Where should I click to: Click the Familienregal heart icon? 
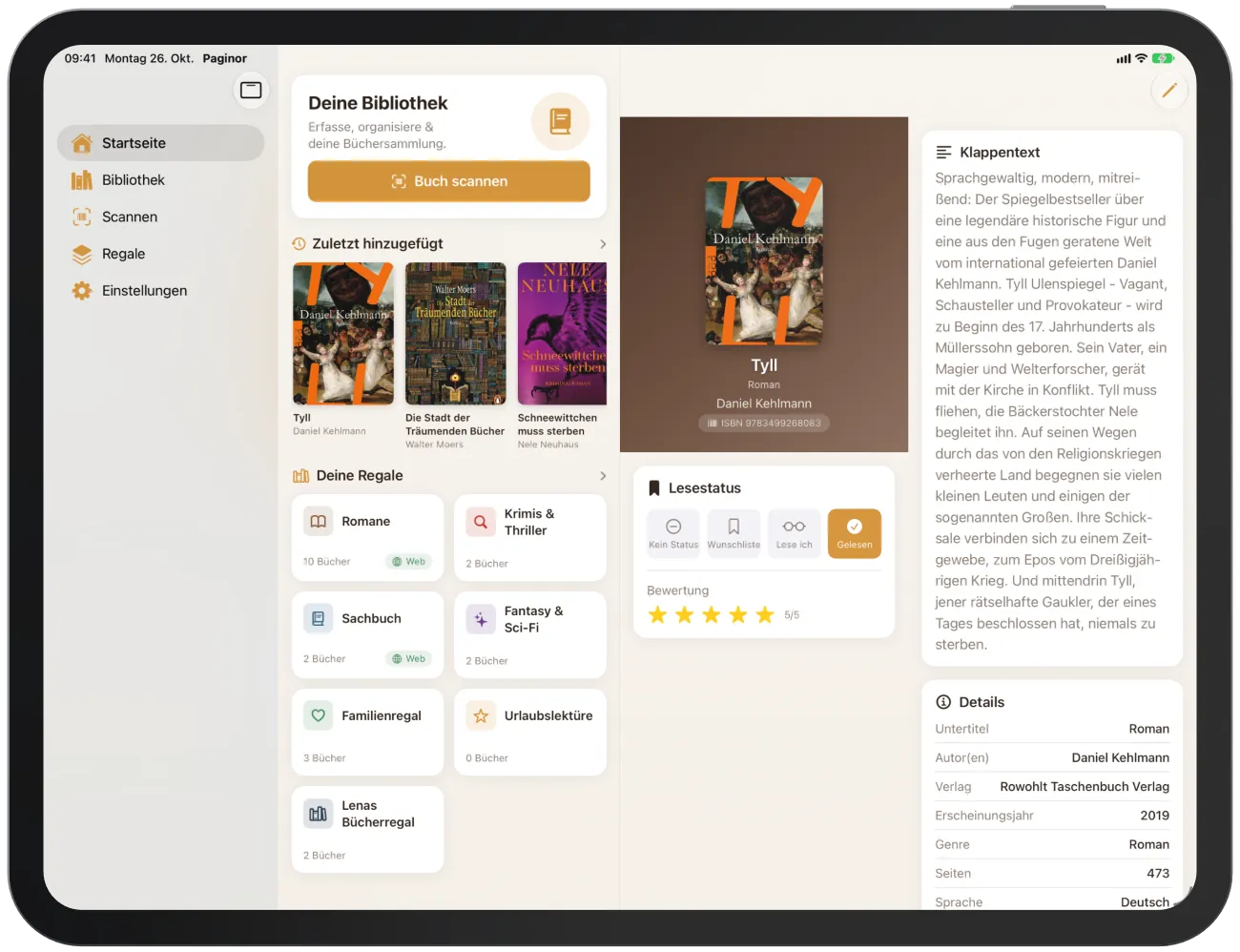click(x=318, y=716)
